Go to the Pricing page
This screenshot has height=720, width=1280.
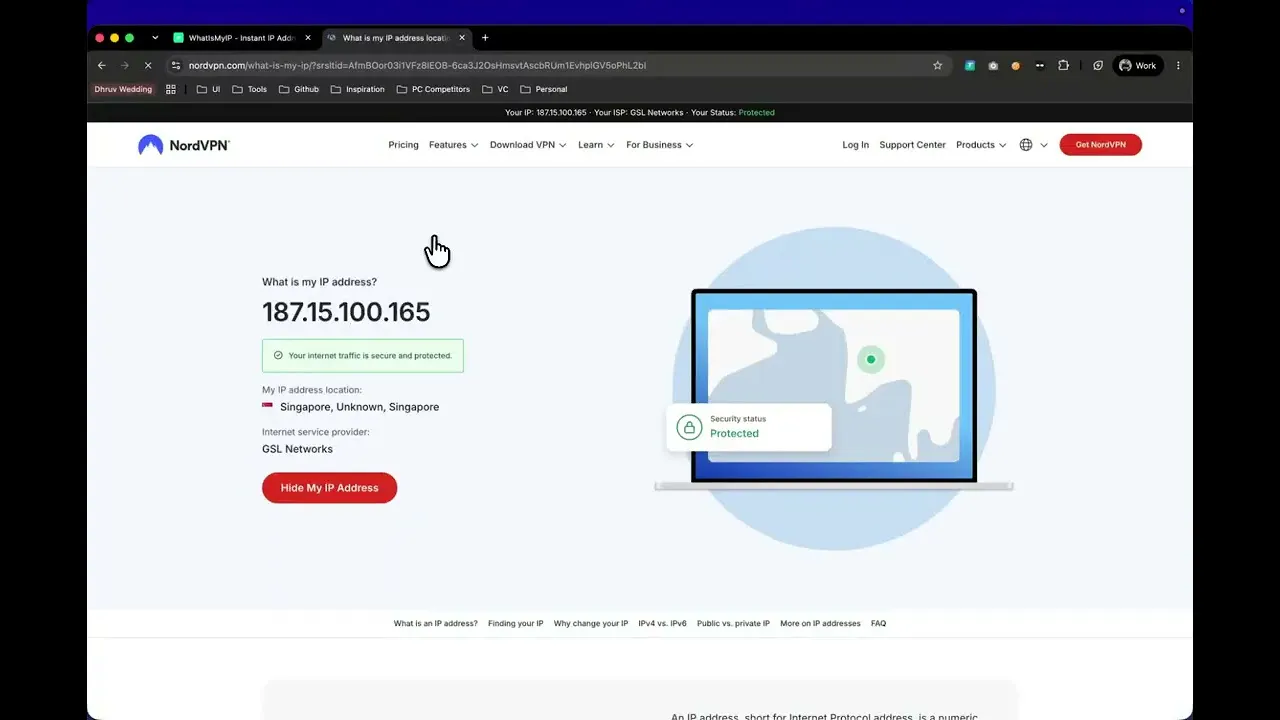click(403, 145)
